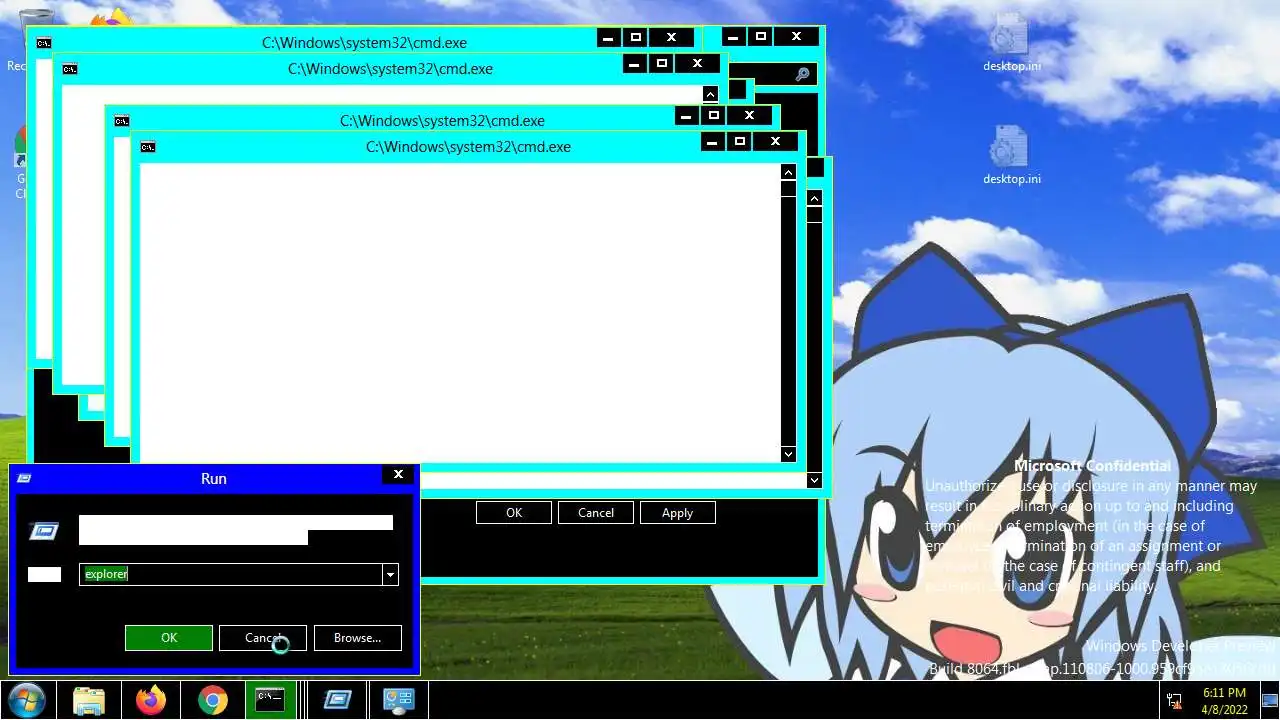Click the Run dialog taskbar button

click(x=337, y=700)
